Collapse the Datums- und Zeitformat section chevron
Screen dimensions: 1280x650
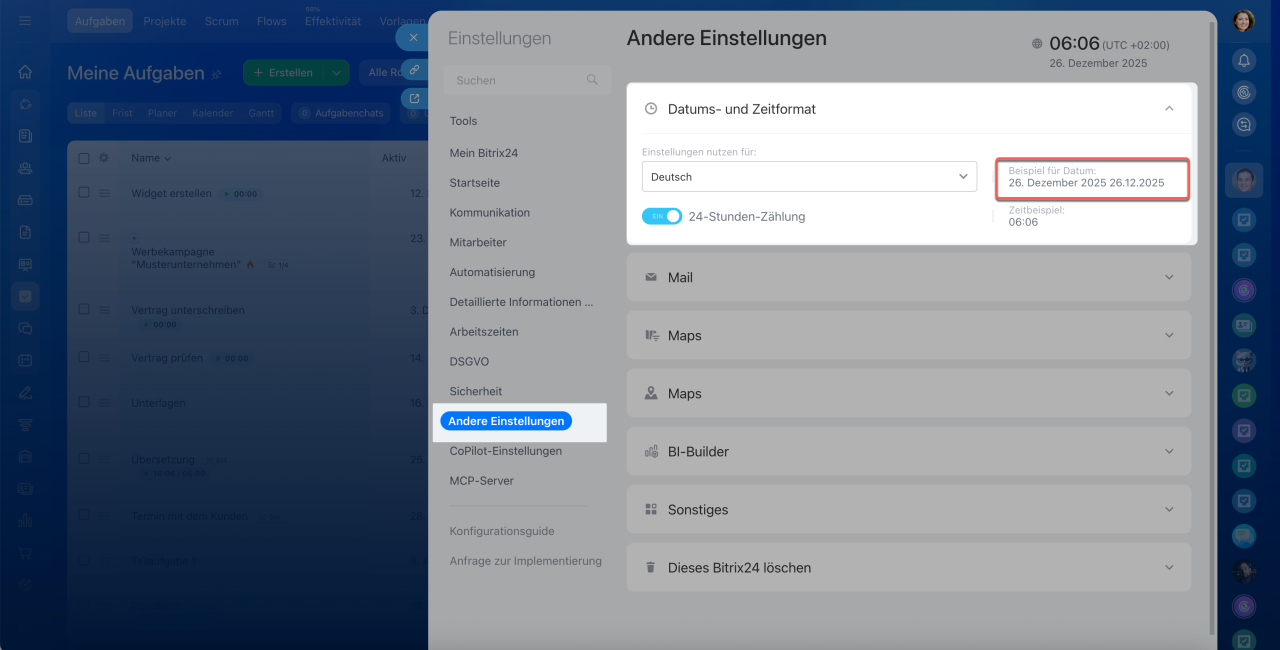click(x=1169, y=109)
